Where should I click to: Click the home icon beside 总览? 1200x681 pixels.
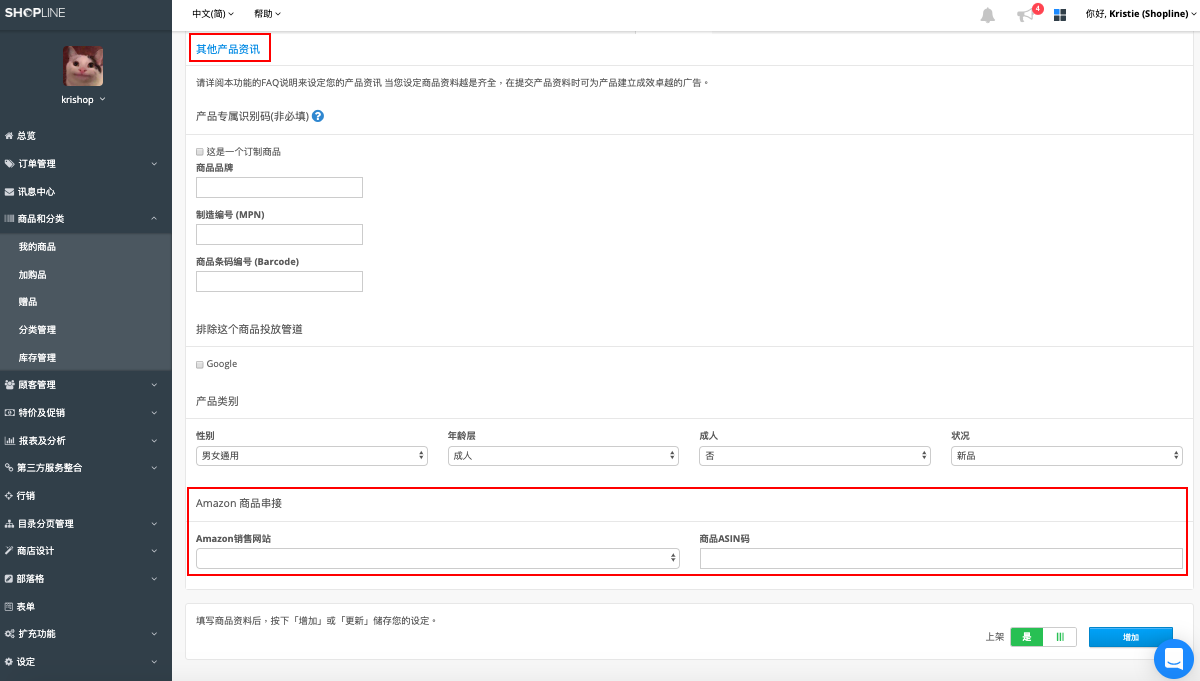tap(9, 135)
